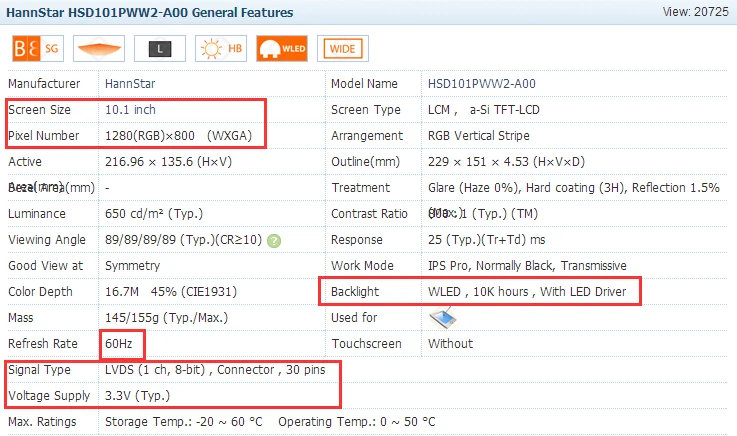
Task: Select the 25 (Typ.)(Tr+Td) ms response value
Action: pyautogui.click(x=486, y=240)
